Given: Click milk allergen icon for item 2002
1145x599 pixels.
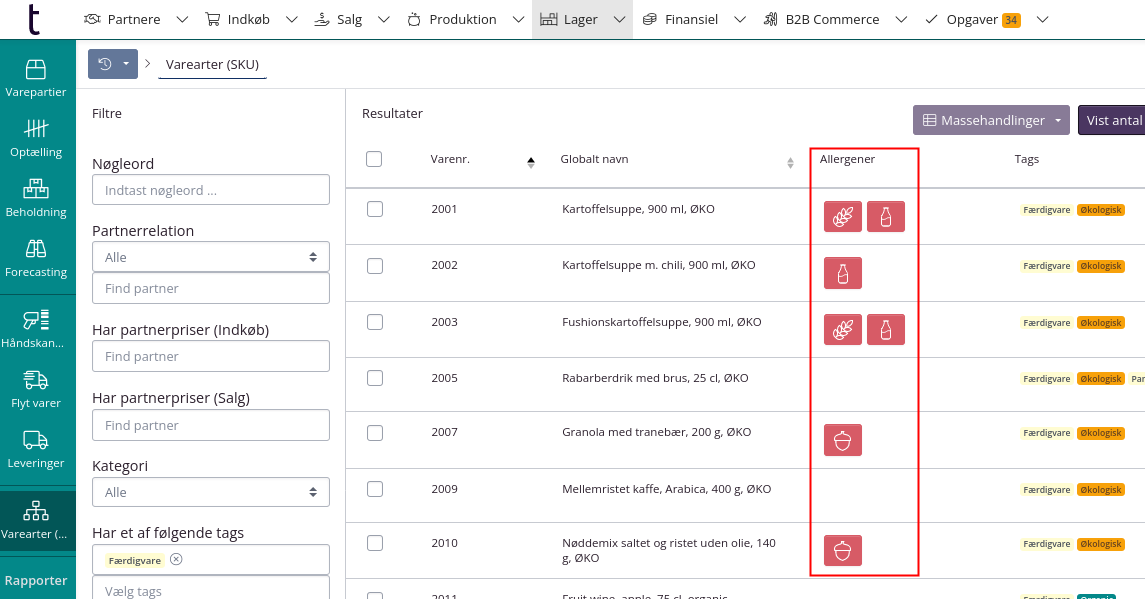Looking at the screenshot, I should tap(843, 273).
